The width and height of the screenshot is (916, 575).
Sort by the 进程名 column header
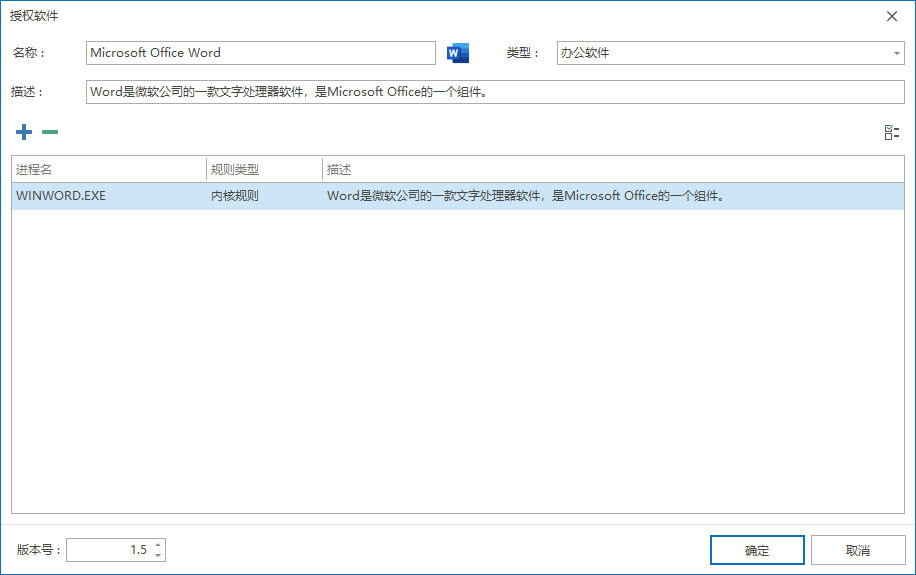click(x=108, y=170)
